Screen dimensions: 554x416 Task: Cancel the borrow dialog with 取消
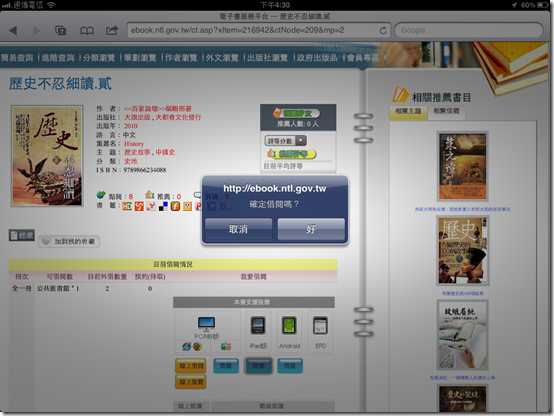tap(238, 229)
